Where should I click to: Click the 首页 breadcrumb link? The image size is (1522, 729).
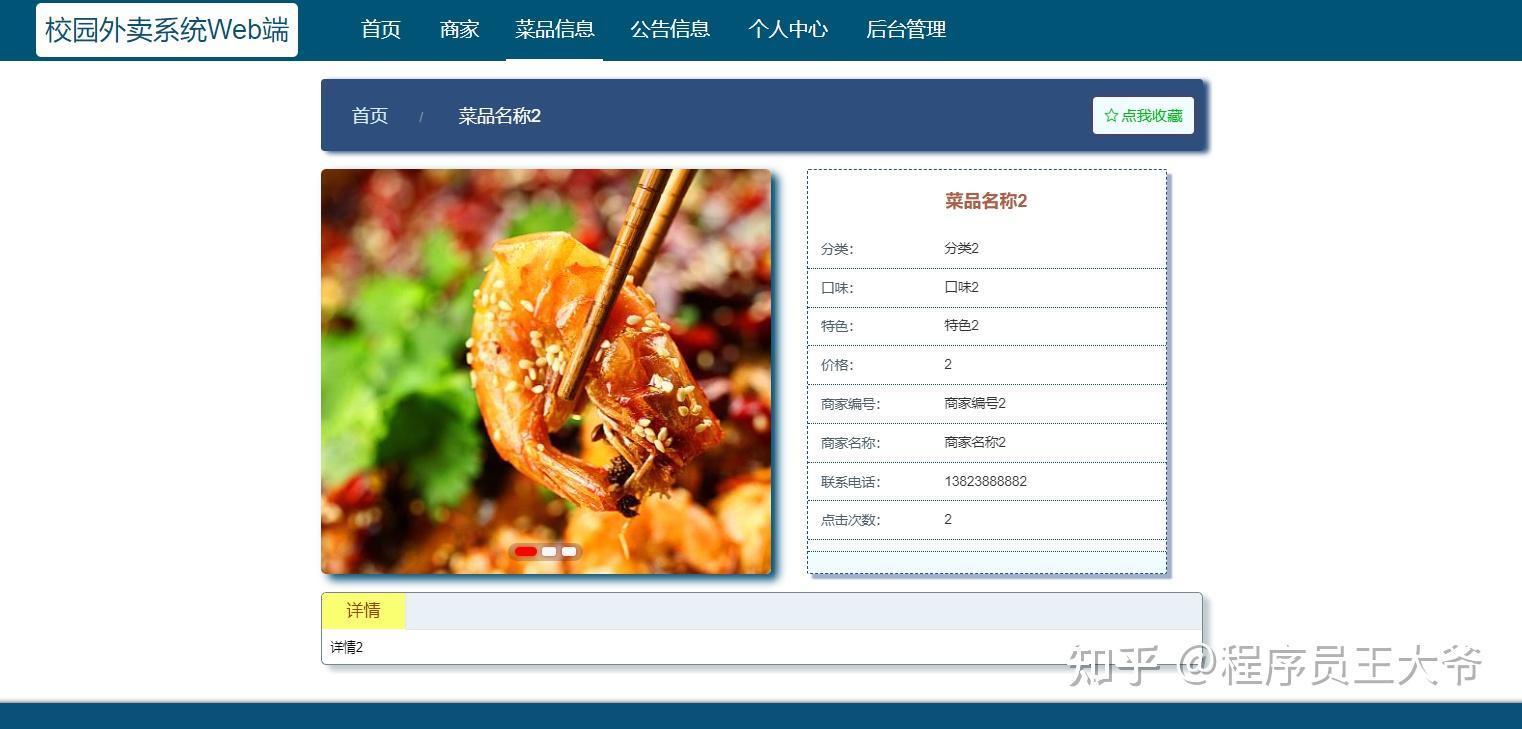tap(369, 116)
